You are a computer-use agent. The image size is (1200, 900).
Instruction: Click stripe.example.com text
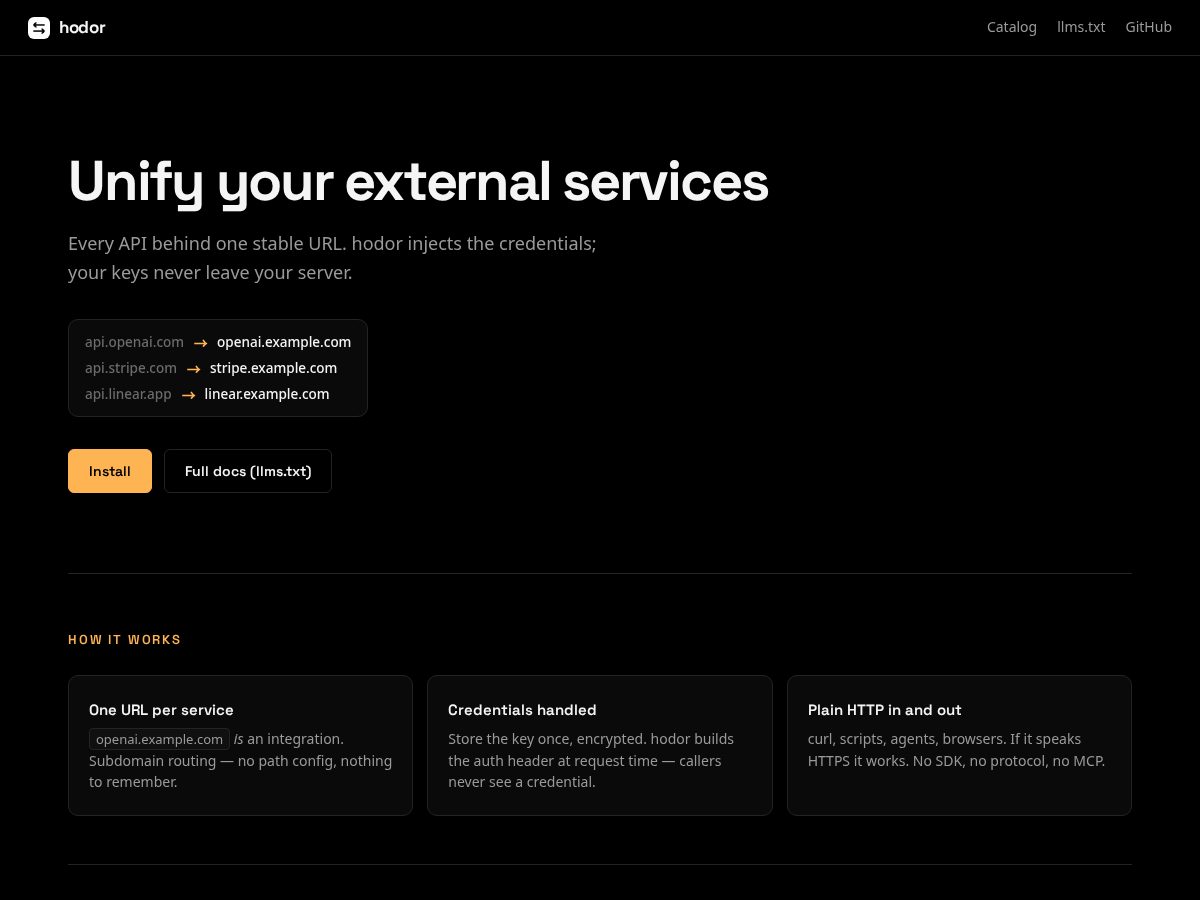(273, 368)
